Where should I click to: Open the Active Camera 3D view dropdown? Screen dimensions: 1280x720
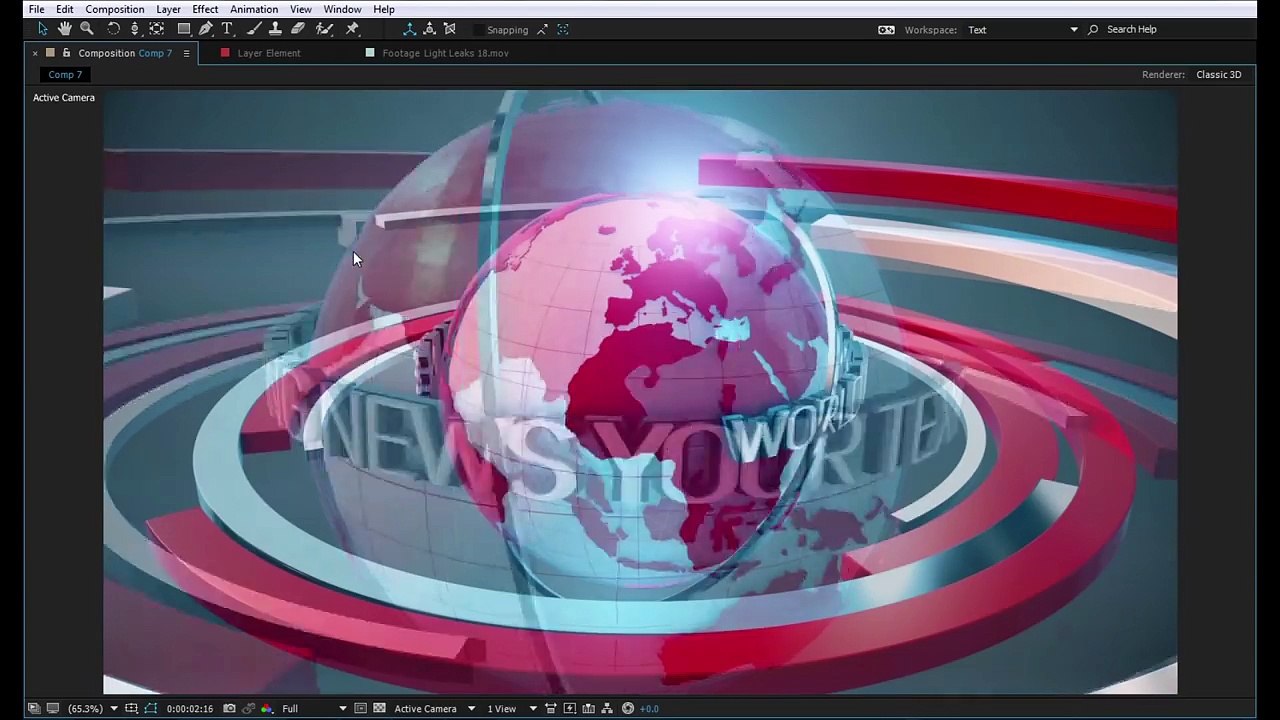pyautogui.click(x=434, y=709)
